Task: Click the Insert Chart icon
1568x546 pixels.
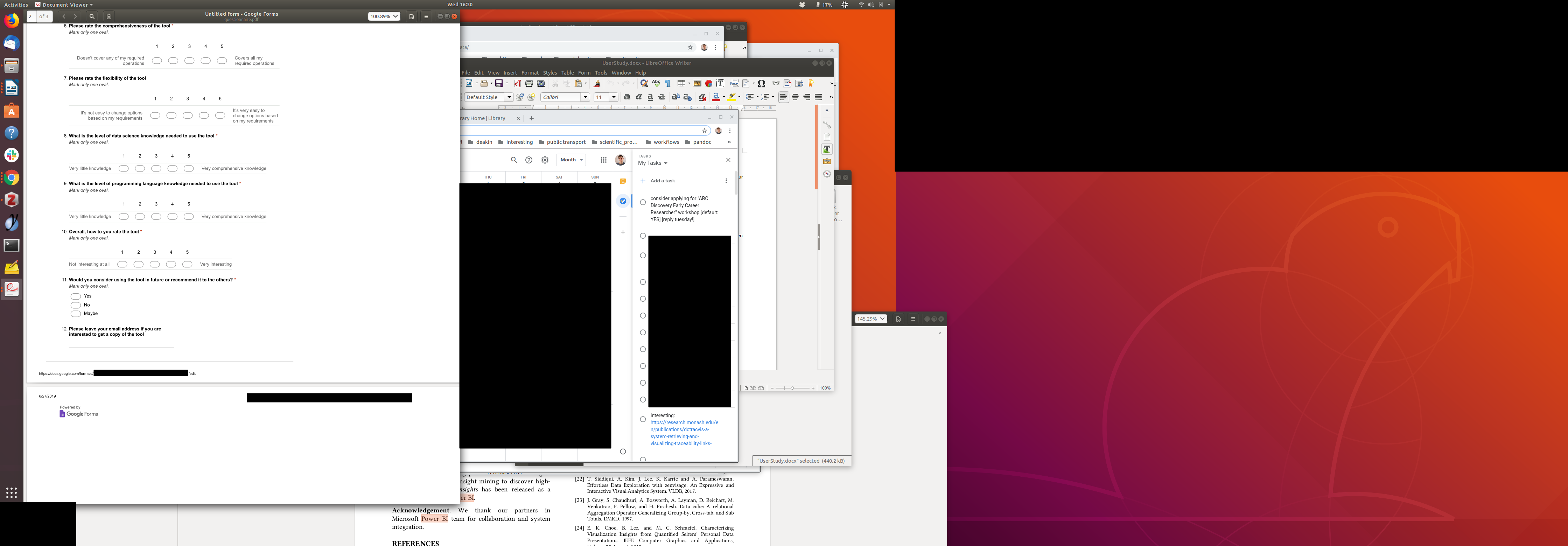Action: click(708, 83)
